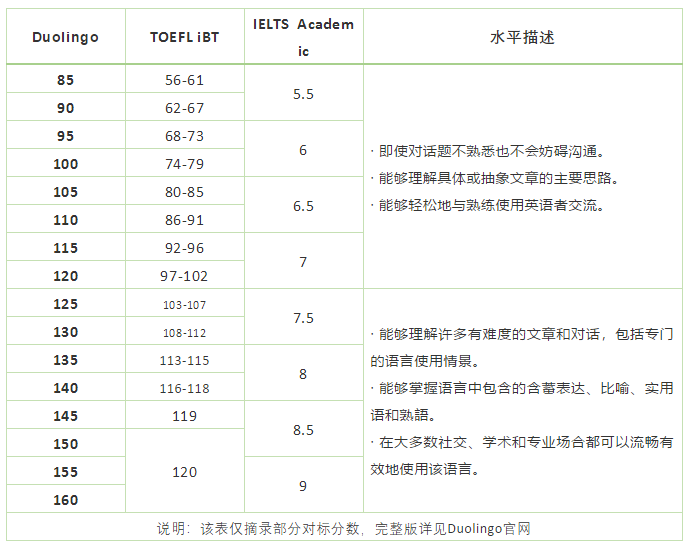The image size is (689, 546).
Task: Click the Duolingo score 120 cell
Action: tap(66, 275)
